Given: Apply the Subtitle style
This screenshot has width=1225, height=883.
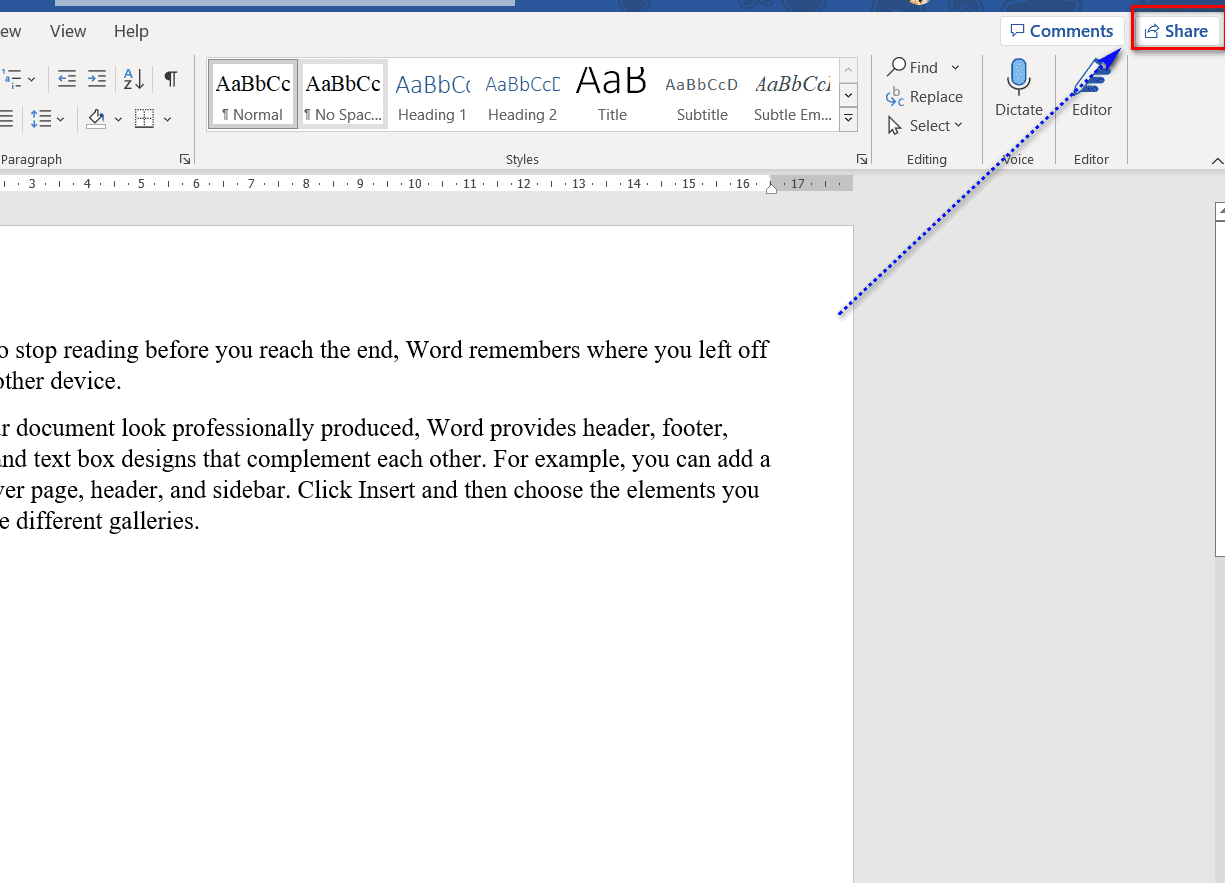Looking at the screenshot, I should [702, 94].
